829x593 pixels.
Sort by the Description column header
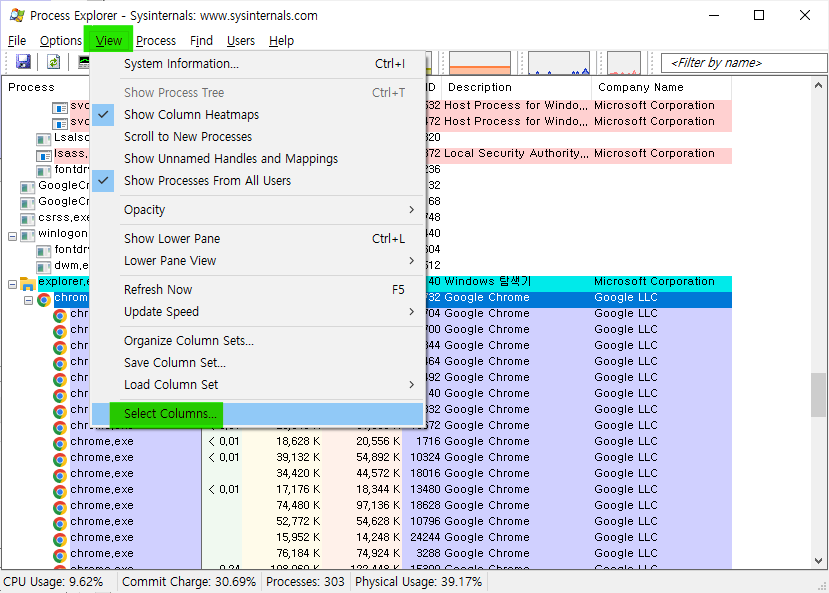516,87
